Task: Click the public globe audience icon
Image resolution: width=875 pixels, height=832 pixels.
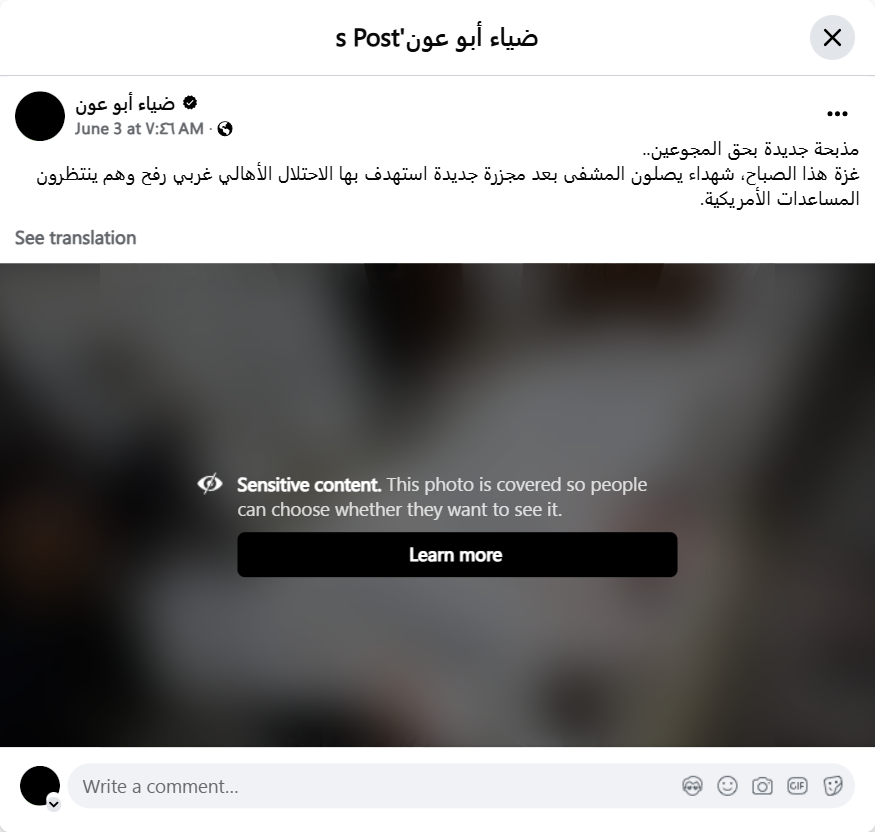Action: coord(225,129)
